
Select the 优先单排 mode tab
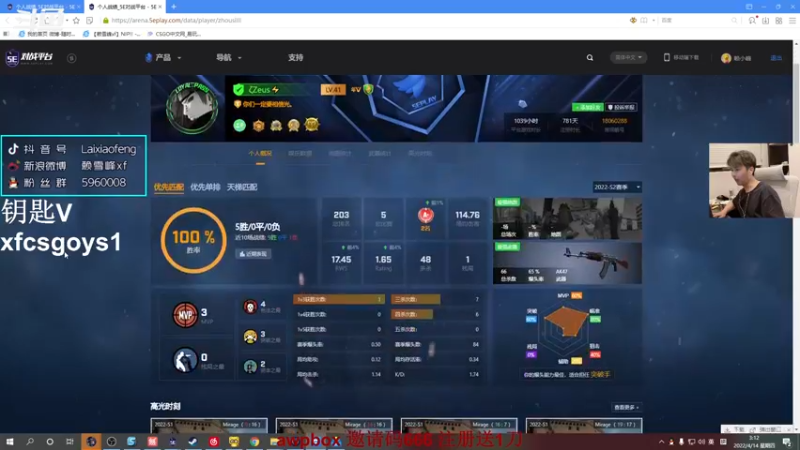pos(205,187)
